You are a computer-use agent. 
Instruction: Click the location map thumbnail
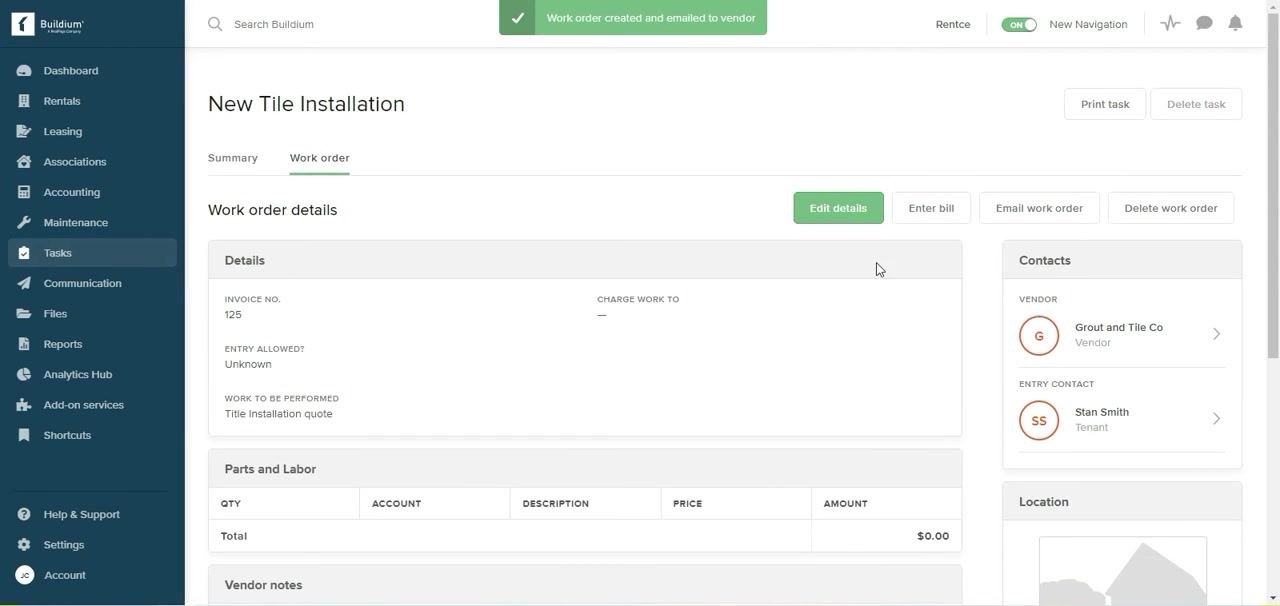[x=1123, y=571]
